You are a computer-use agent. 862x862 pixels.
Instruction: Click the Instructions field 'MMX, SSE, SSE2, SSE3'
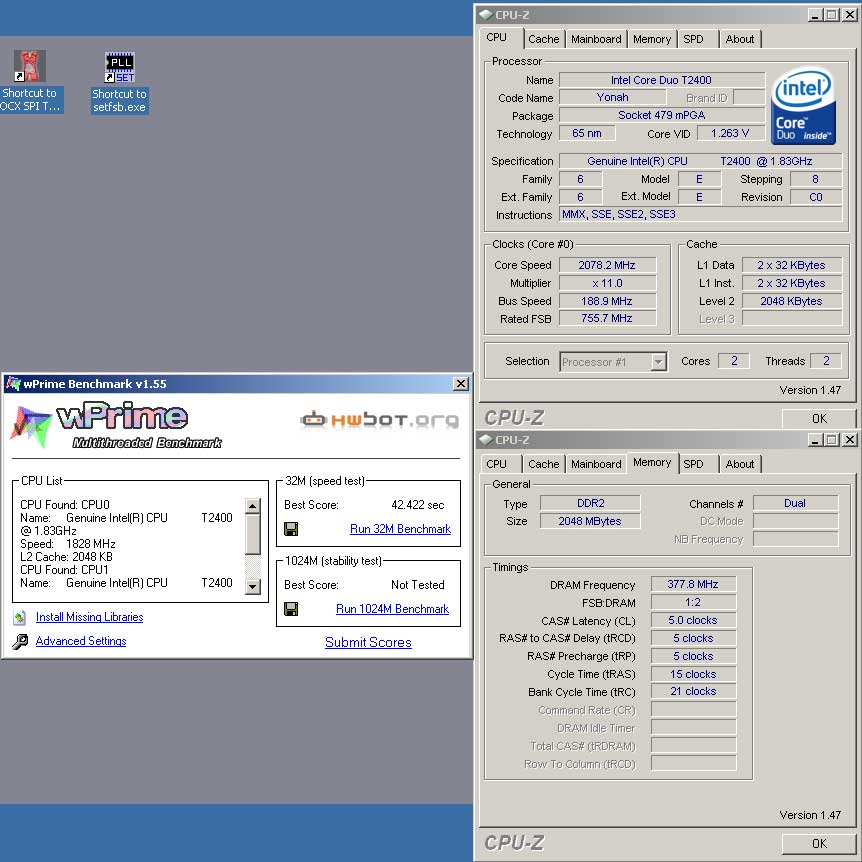coord(700,214)
